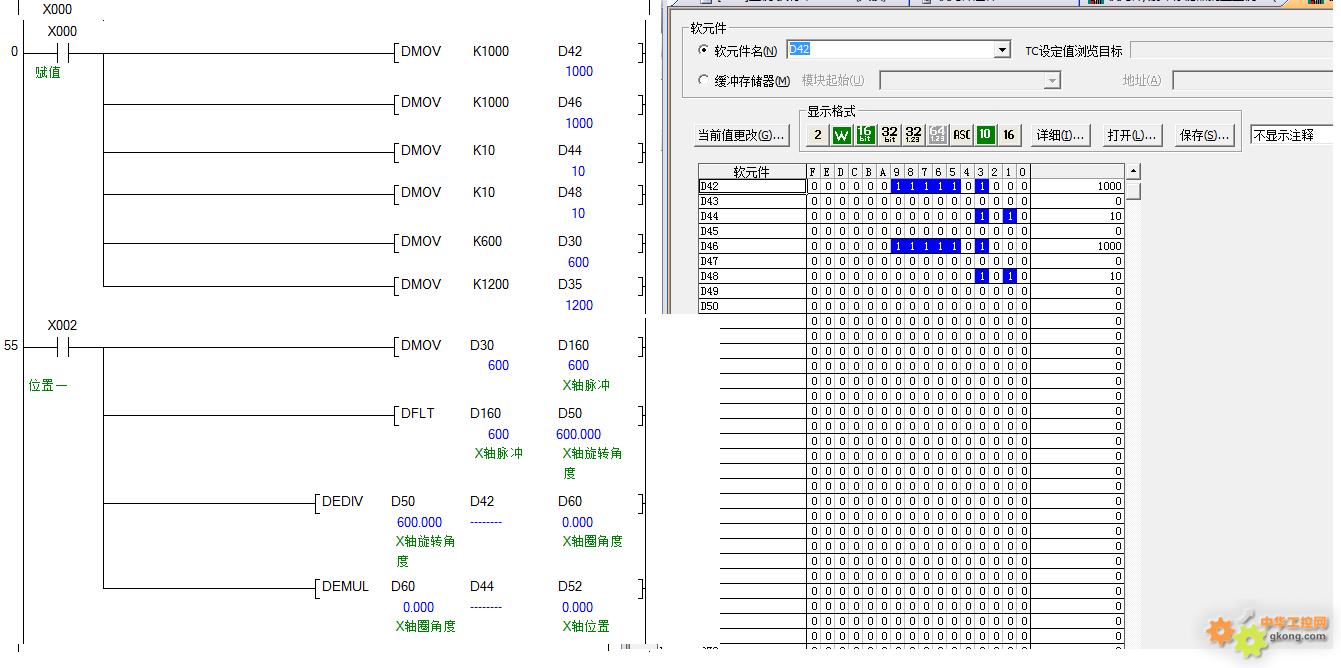Select decimal (10) display format icon
Viewport: 1341px width, 668px height.
[x=985, y=135]
